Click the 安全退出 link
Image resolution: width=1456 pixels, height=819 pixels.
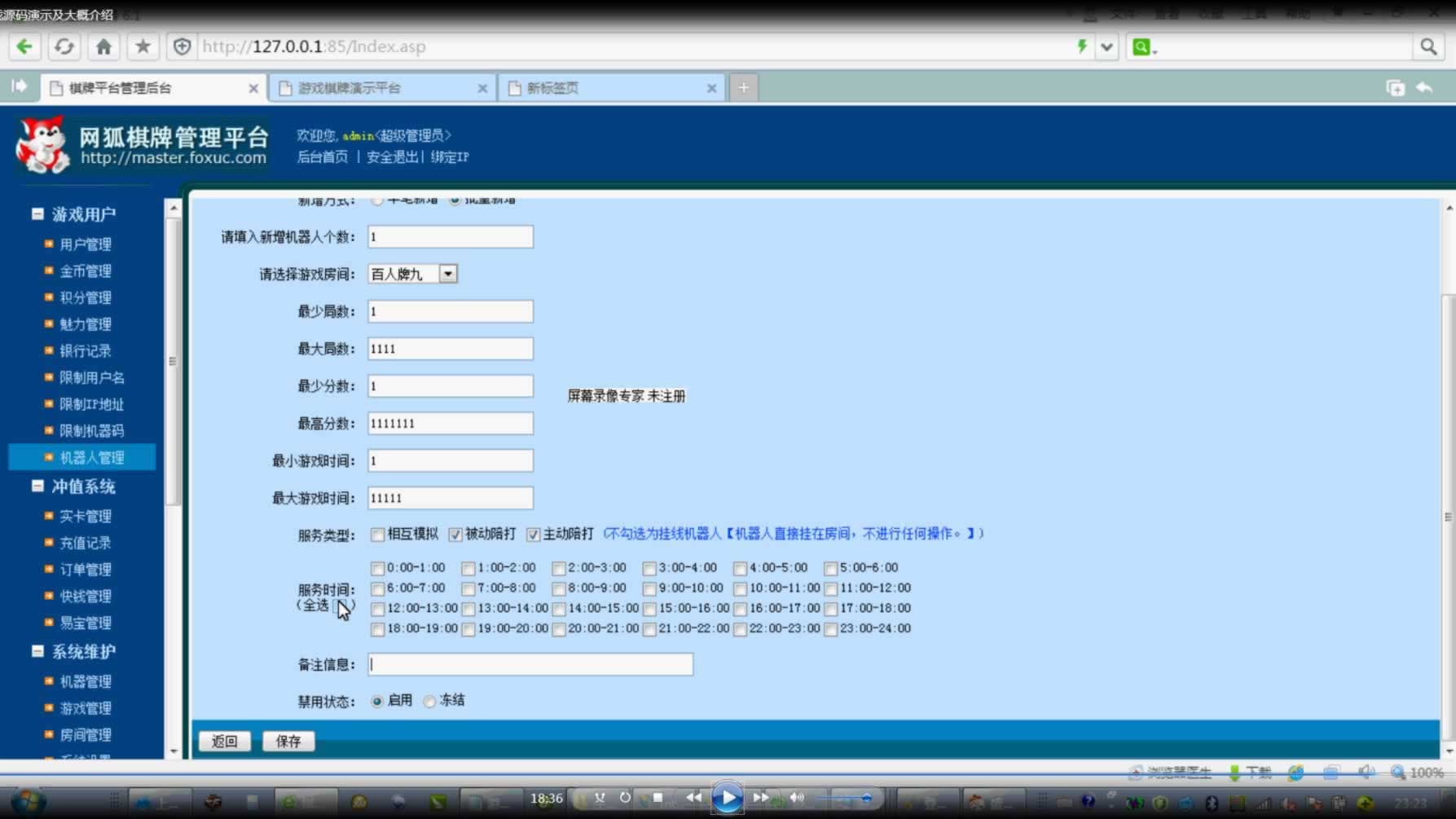coord(392,157)
